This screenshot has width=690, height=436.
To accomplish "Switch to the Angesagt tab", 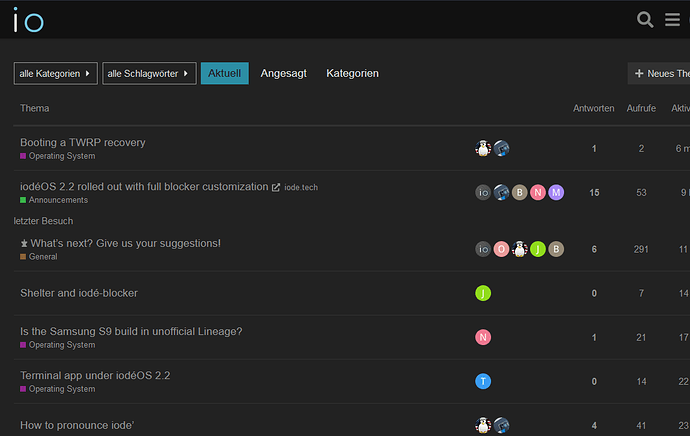I will coord(283,73).
